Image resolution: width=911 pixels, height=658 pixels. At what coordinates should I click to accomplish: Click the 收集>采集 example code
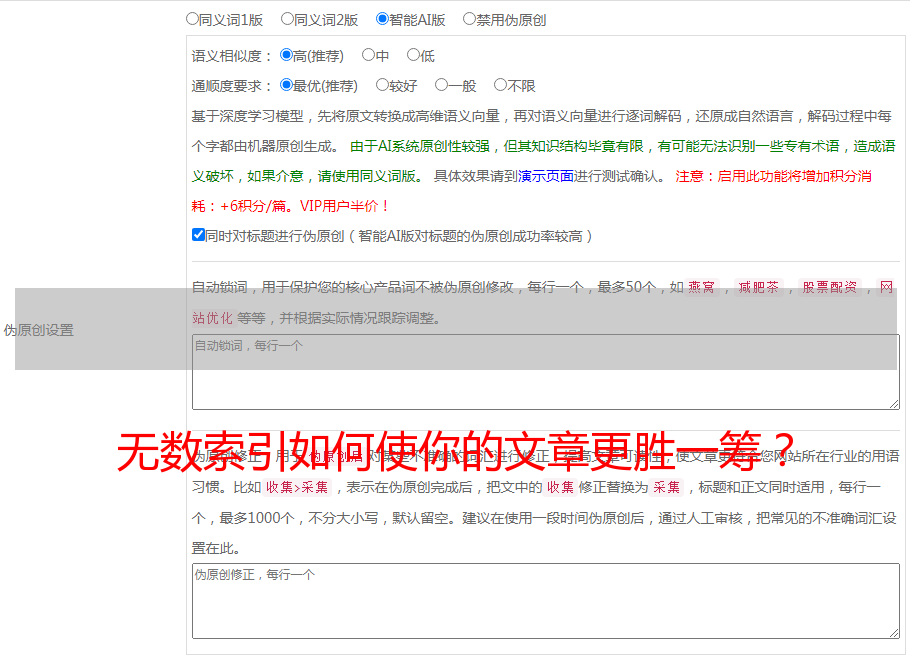coord(297,487)
